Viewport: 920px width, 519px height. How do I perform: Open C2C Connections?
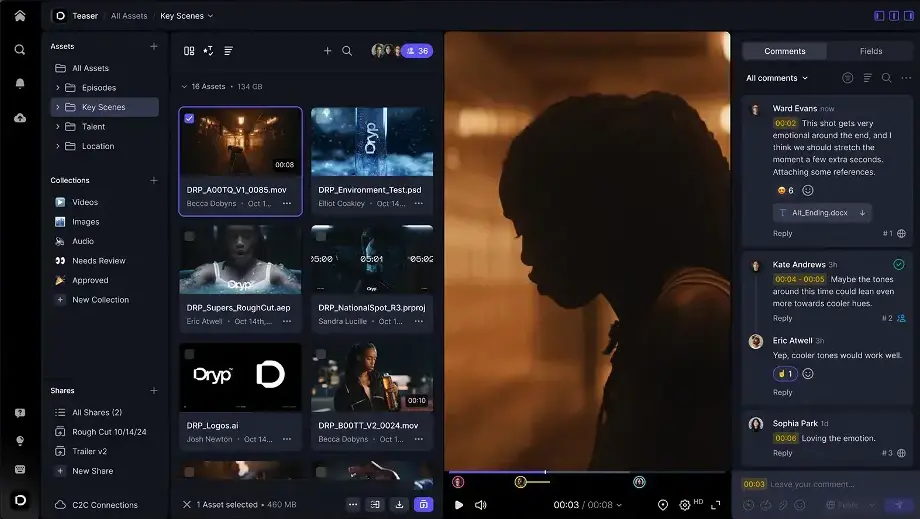(104, 505)
